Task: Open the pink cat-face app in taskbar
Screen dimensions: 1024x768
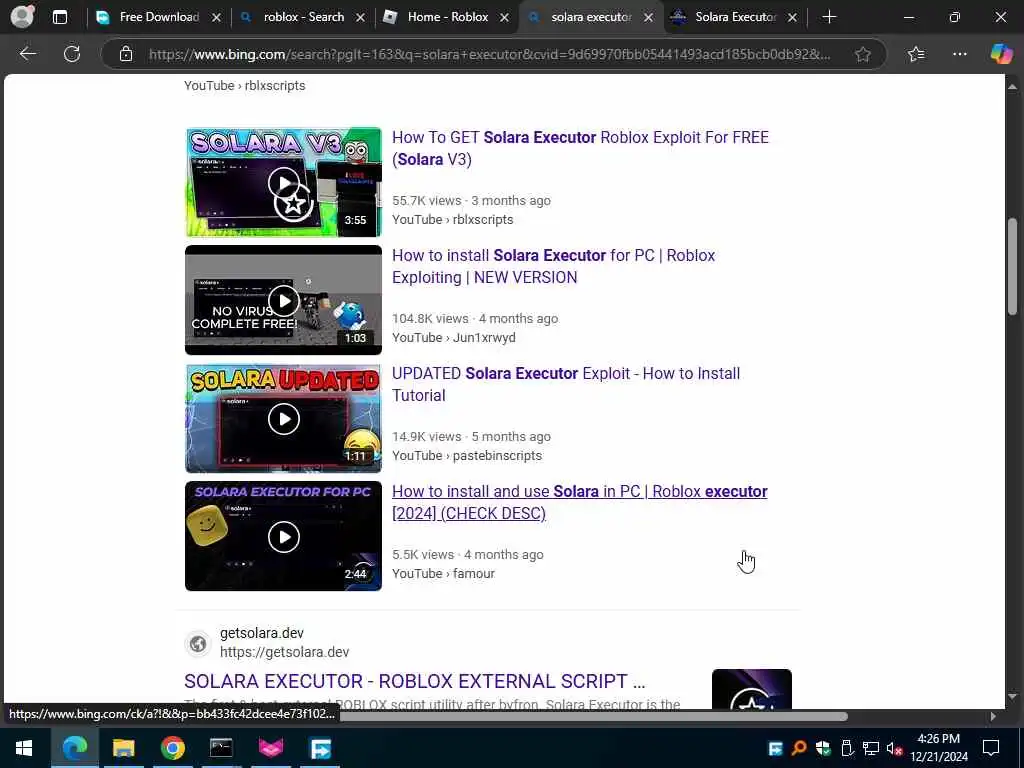Action: [270, 748]
